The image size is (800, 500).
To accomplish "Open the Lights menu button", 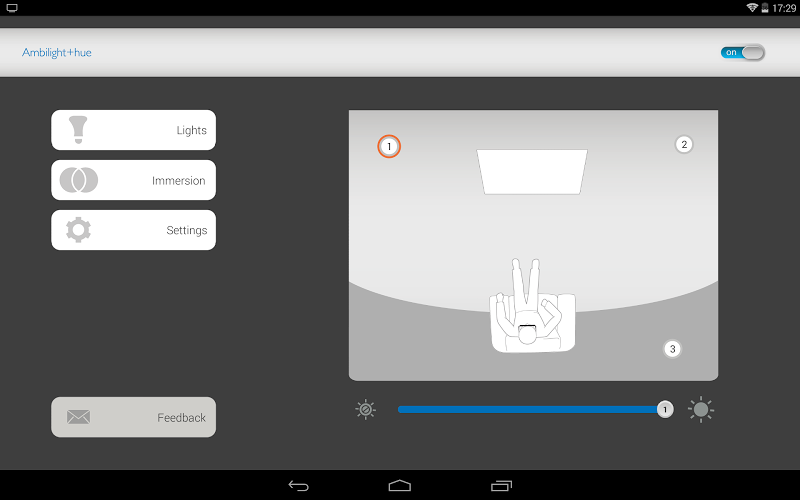I will (x=133, y=130).
